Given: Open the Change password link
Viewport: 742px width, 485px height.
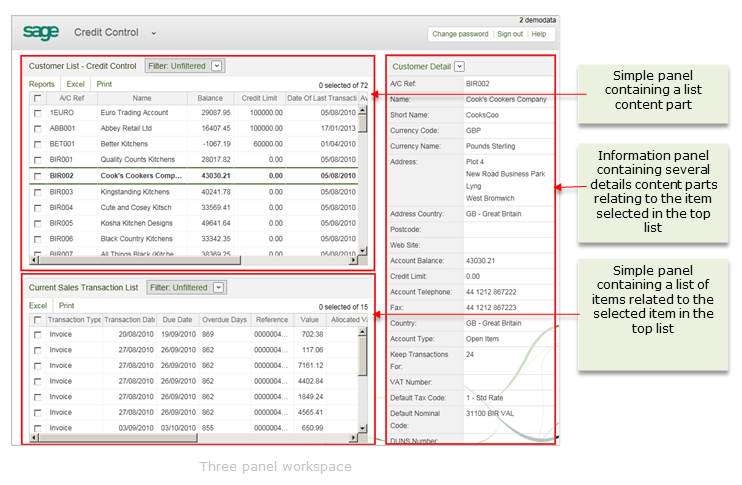Looking at the screenshot, I should (x=460, y=34).
